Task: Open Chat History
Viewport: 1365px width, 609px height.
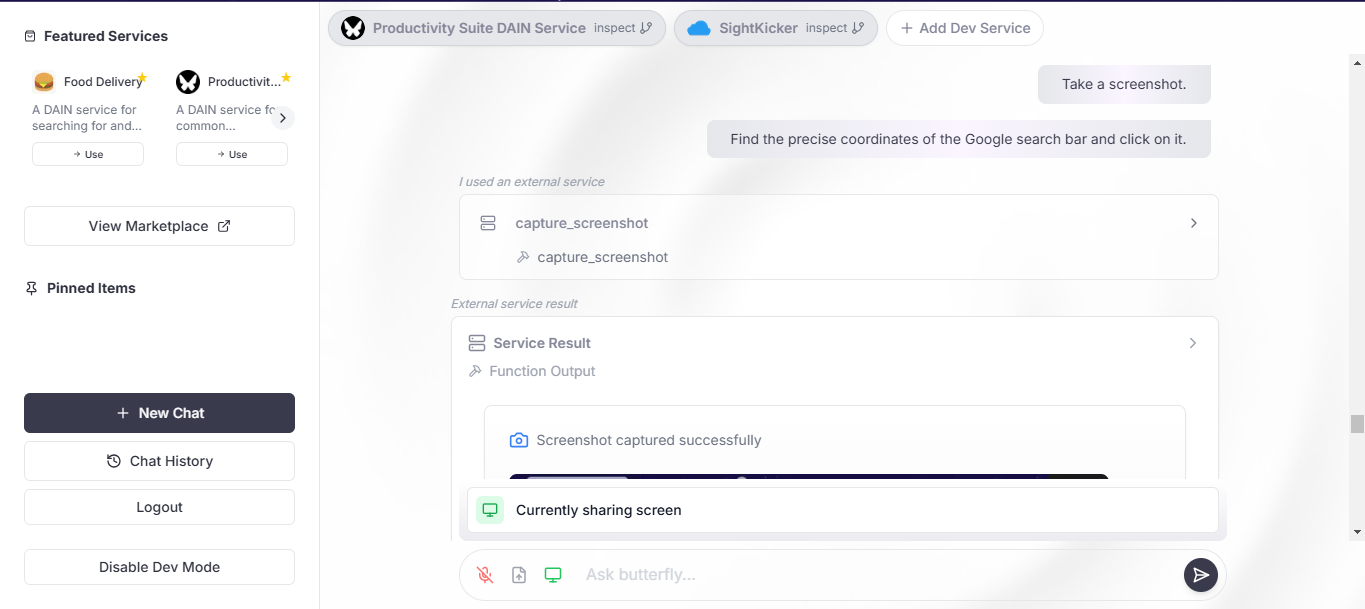Action: click(x=159, y=461)
